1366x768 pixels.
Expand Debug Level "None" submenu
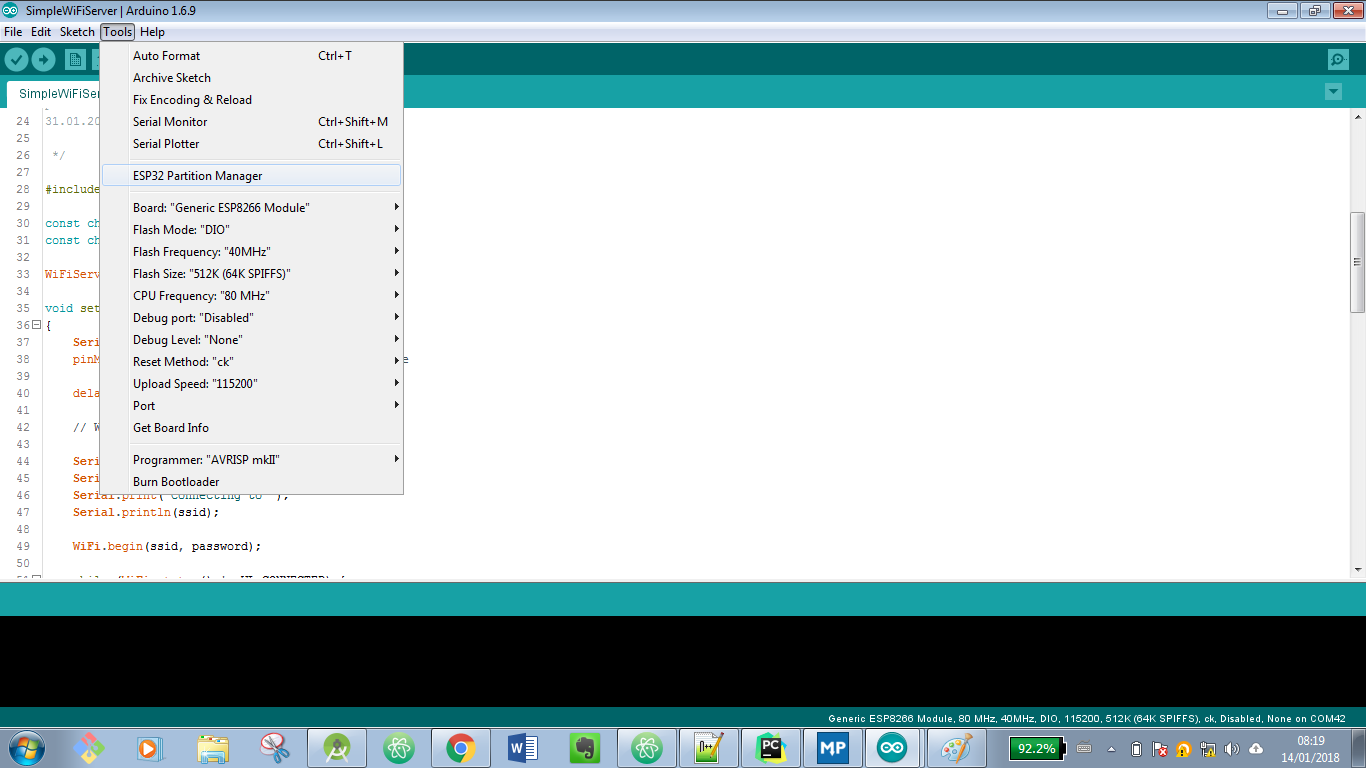pos(252,340)
